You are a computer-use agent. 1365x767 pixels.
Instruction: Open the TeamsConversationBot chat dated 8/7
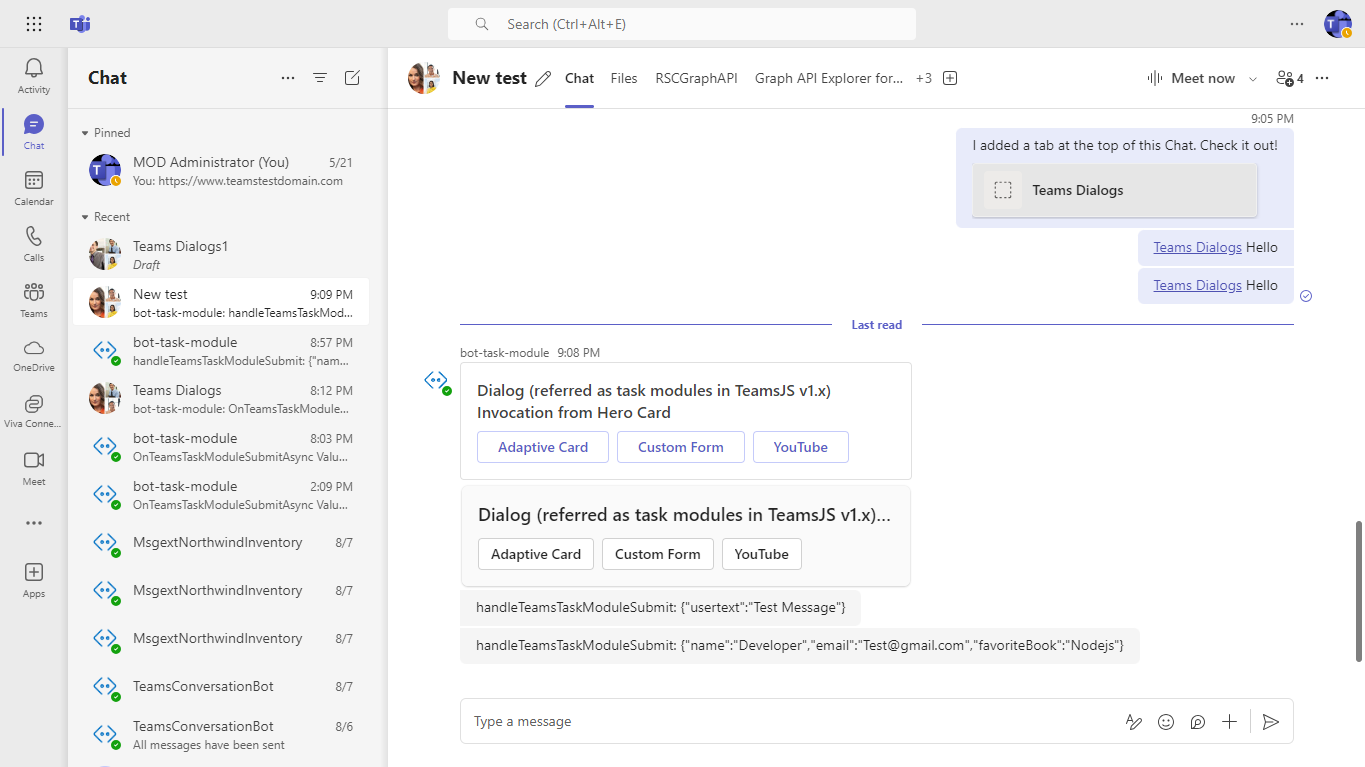221,687
